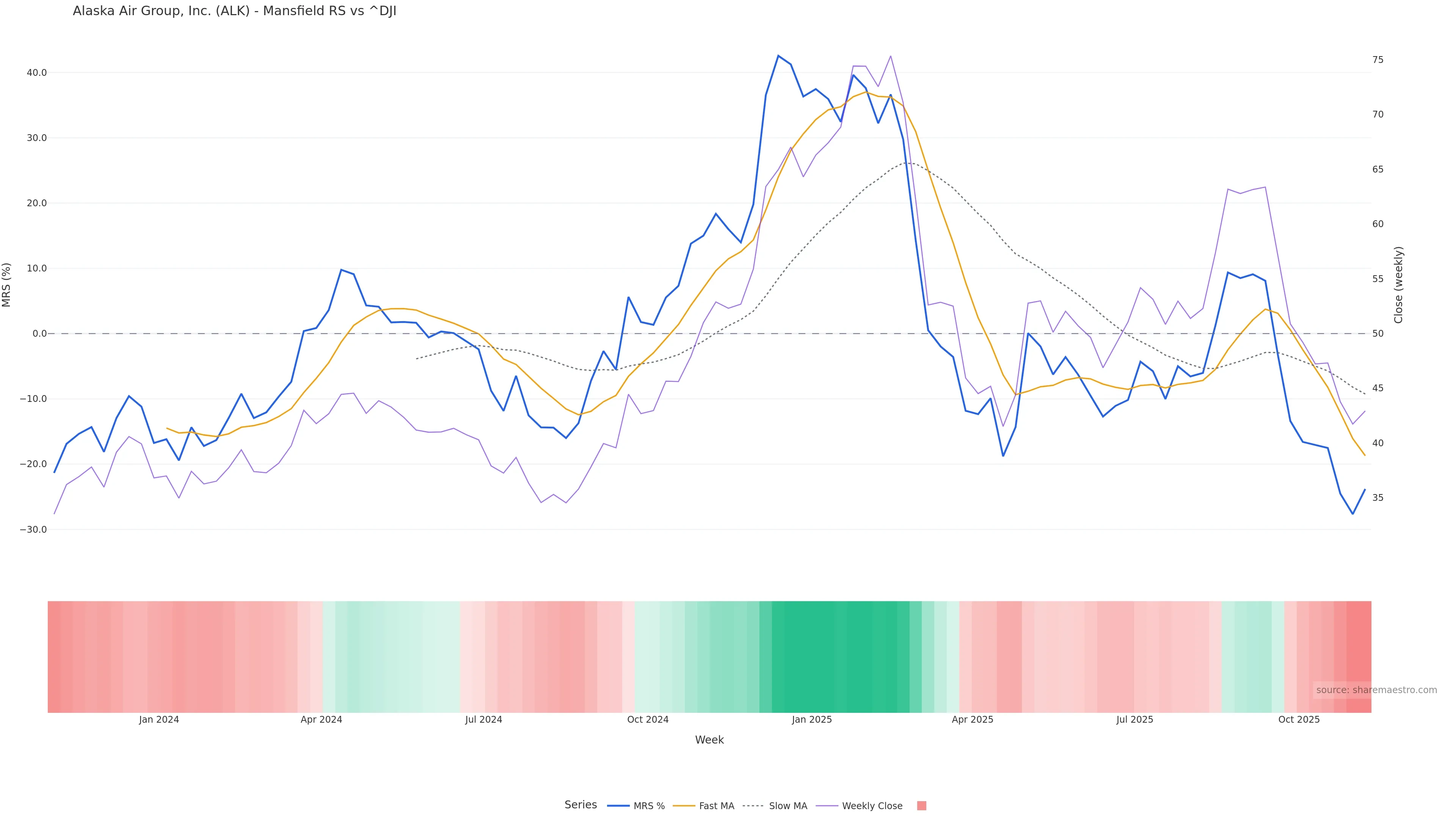This screenshot has height=819, width=1456.
Task: Click the 'Oct 2025' x-axis tick label
Action: pos(1299,720)
